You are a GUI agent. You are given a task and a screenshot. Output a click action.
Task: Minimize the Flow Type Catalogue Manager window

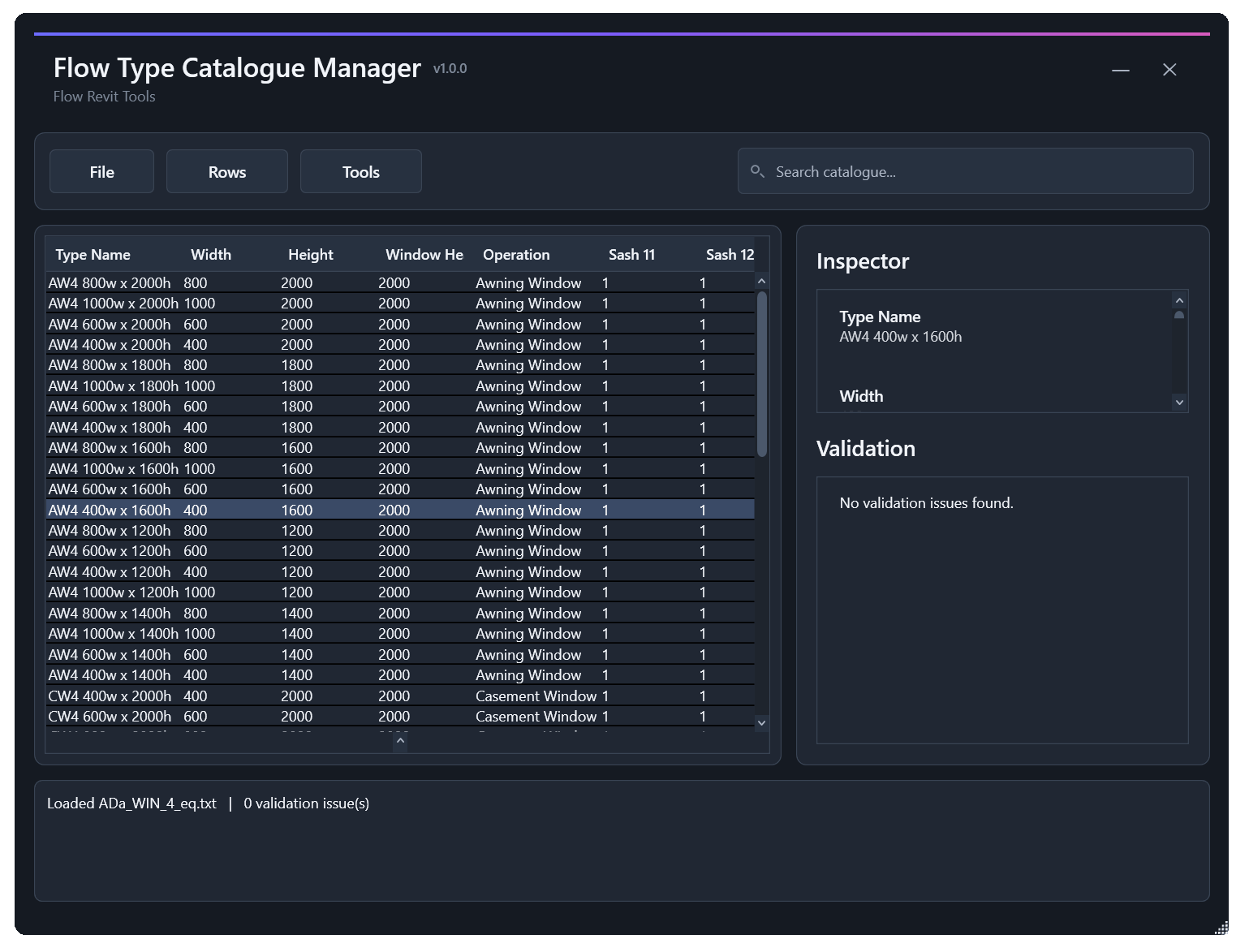pyautogui.click(x=1121, y=70)
